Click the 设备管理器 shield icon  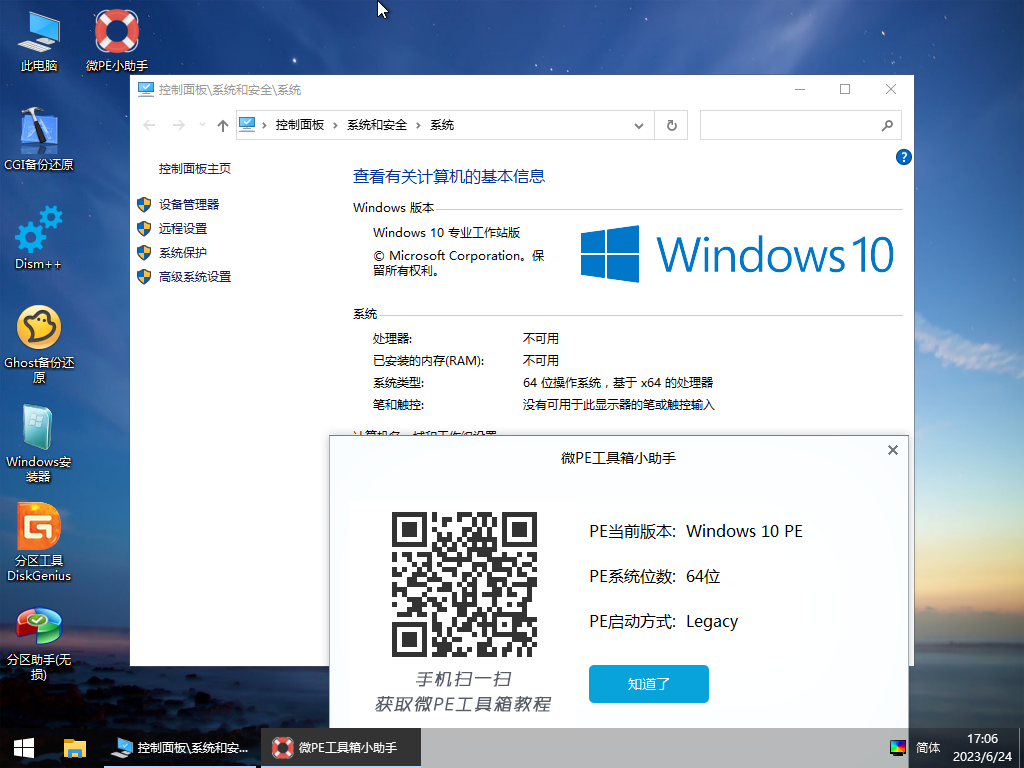144,204
